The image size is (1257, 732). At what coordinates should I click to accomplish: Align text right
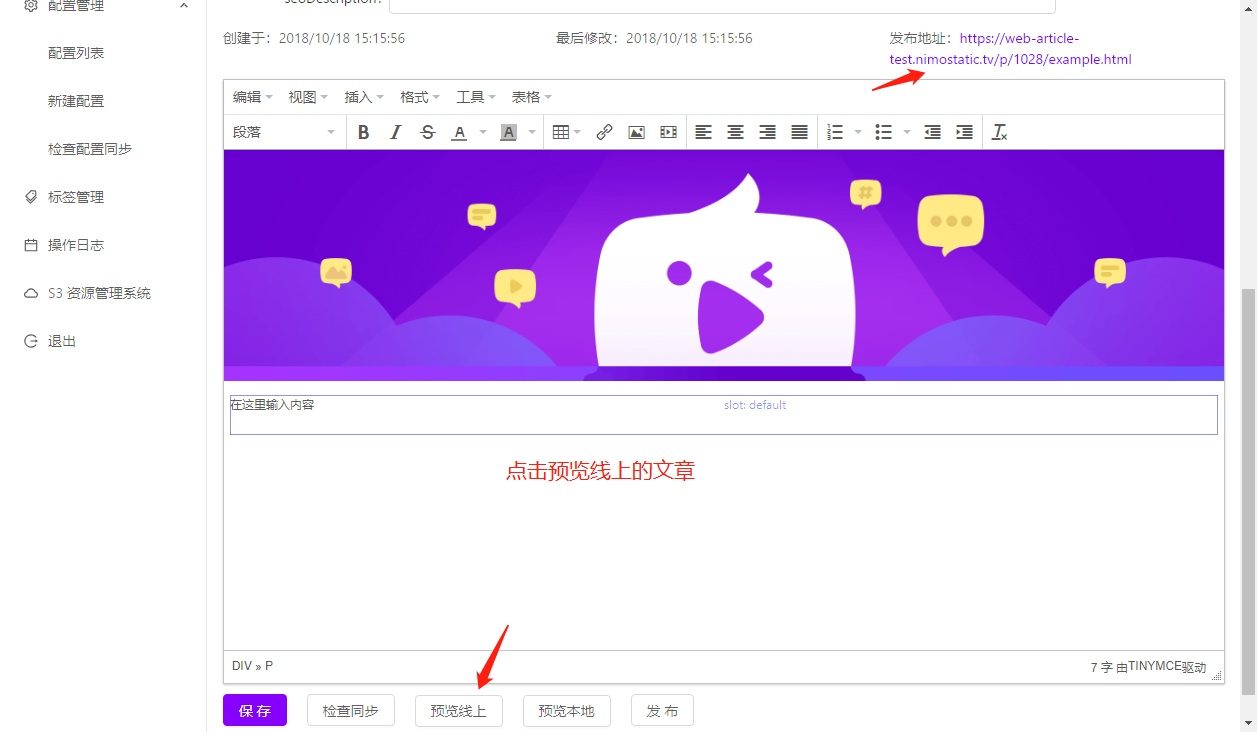click(767, 132)
